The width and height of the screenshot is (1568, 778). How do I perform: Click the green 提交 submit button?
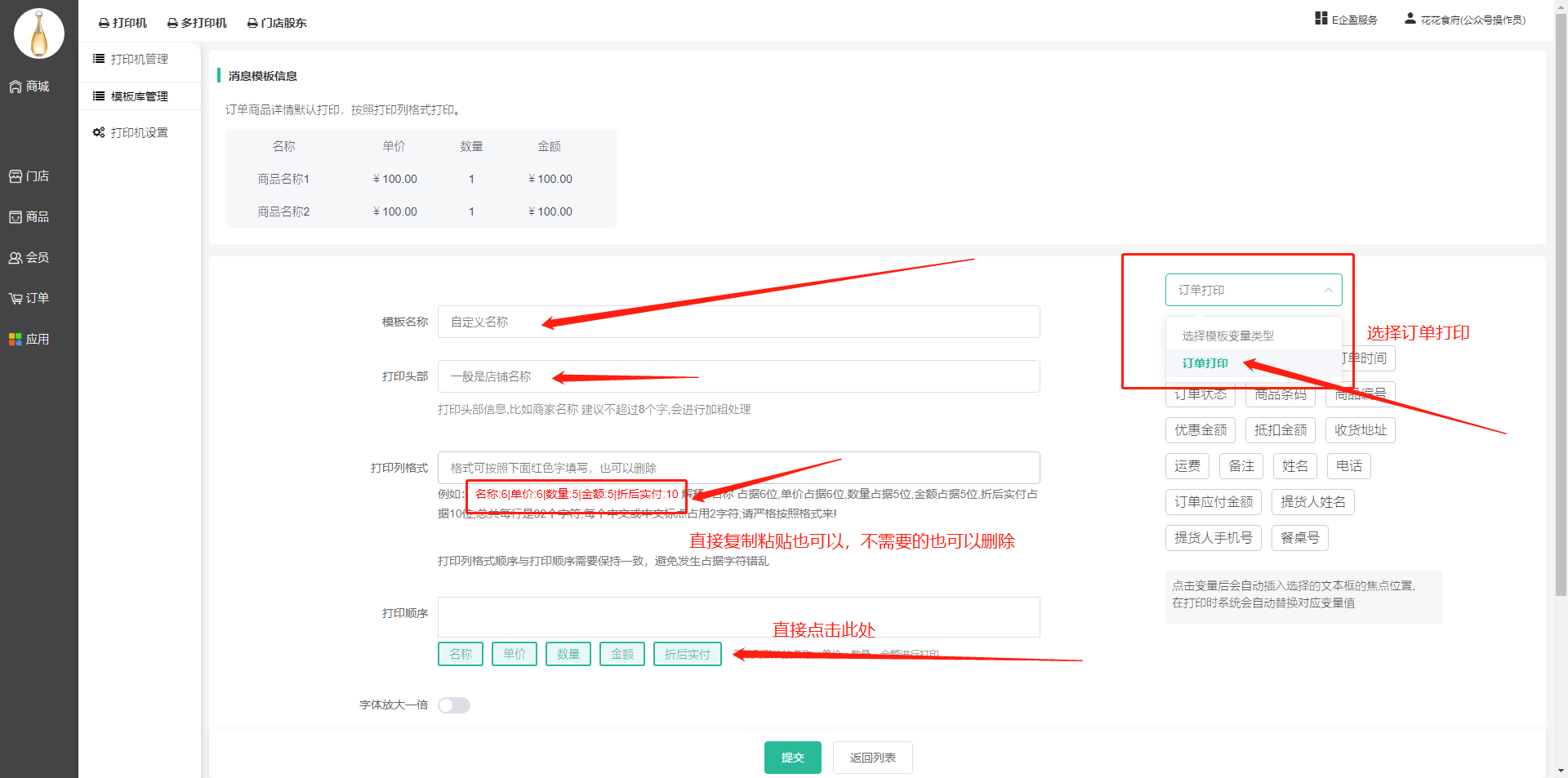tap(792, 758)
